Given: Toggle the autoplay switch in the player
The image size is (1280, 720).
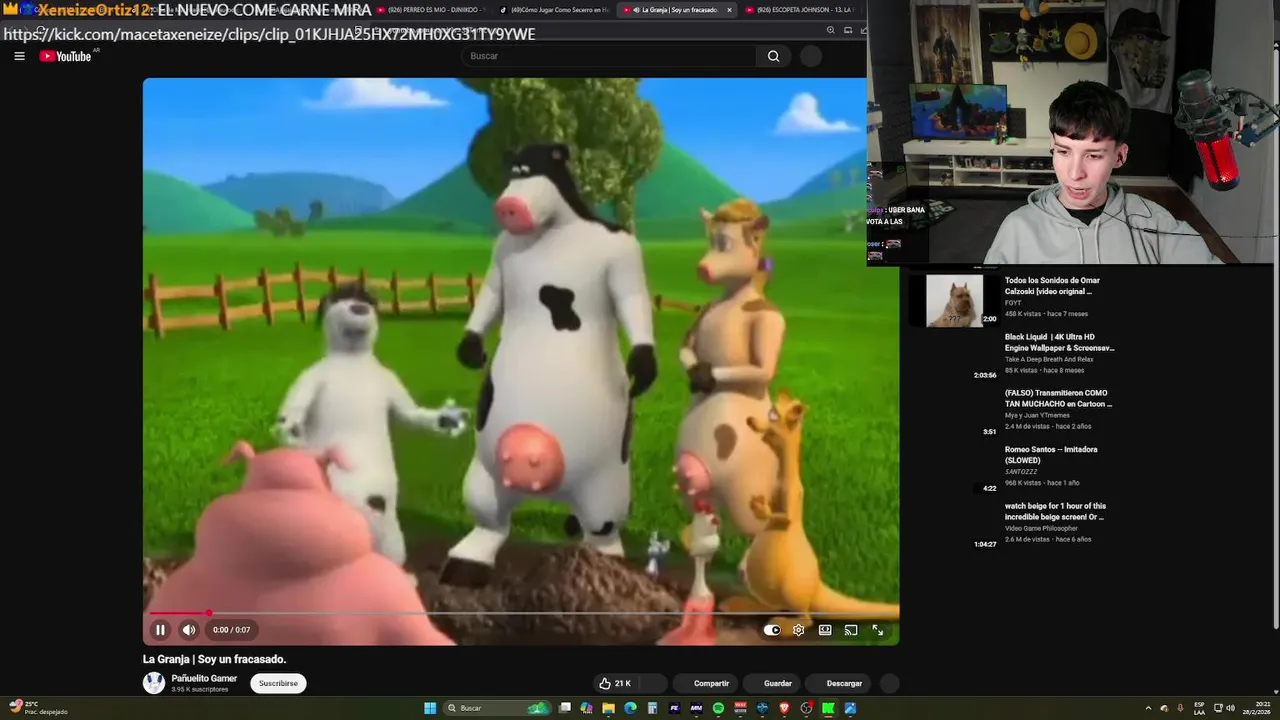Looking at the screenshot, I should point(772,630).
